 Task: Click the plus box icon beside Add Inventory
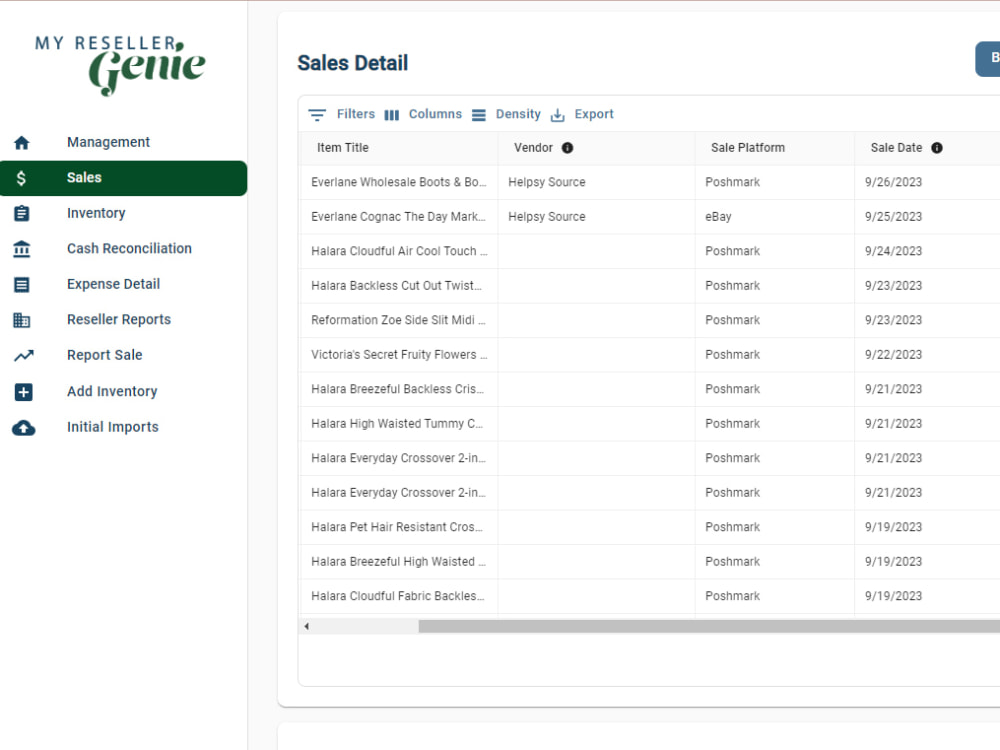(24, 392)
